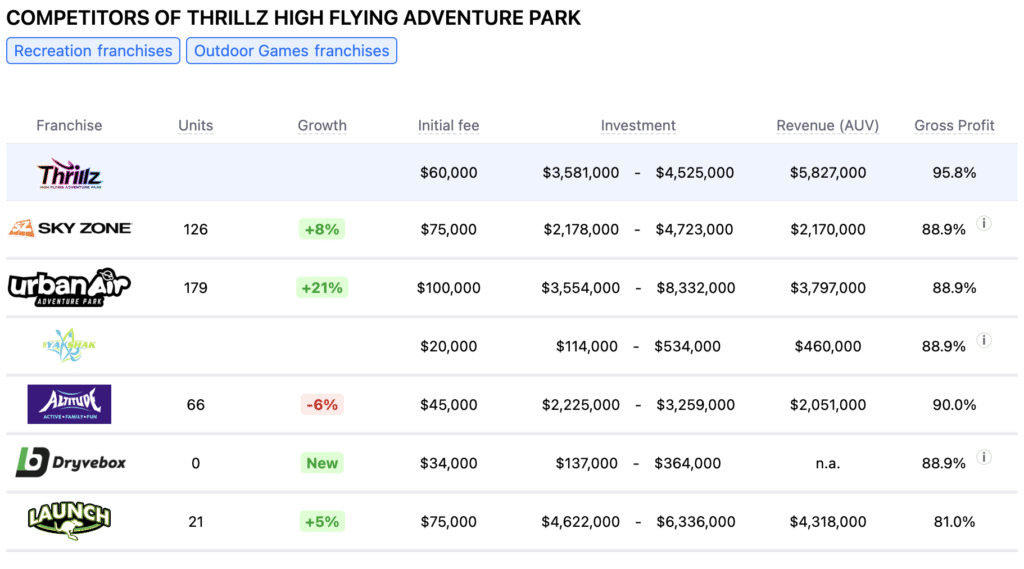Click the Altitude logo

click(x=69, y=404)
